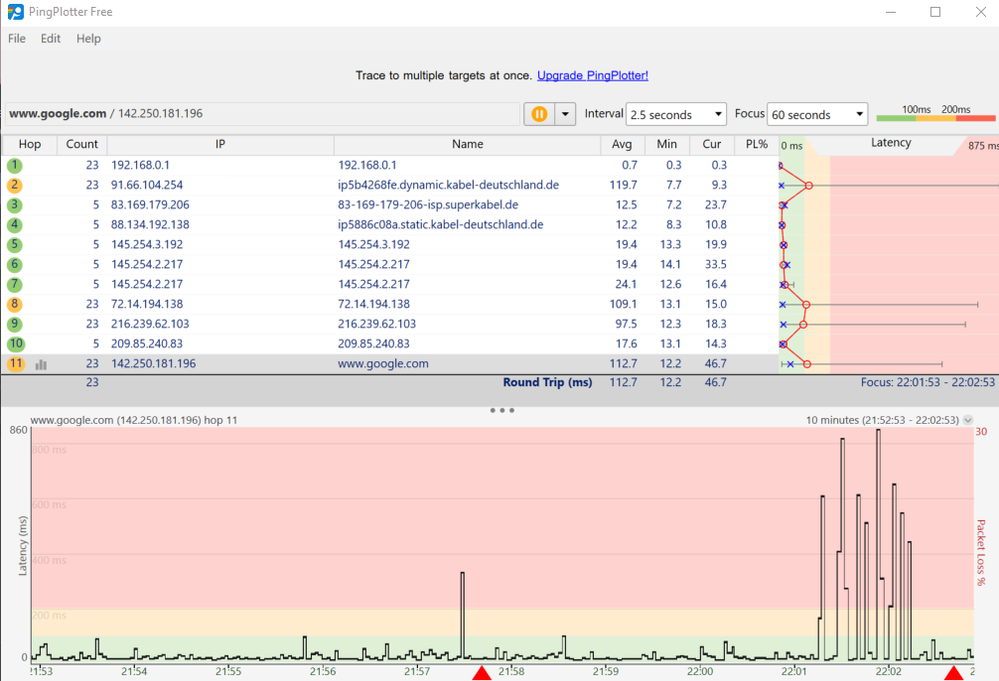Open dropdown arrow beside the pause button

pos(565,114)
